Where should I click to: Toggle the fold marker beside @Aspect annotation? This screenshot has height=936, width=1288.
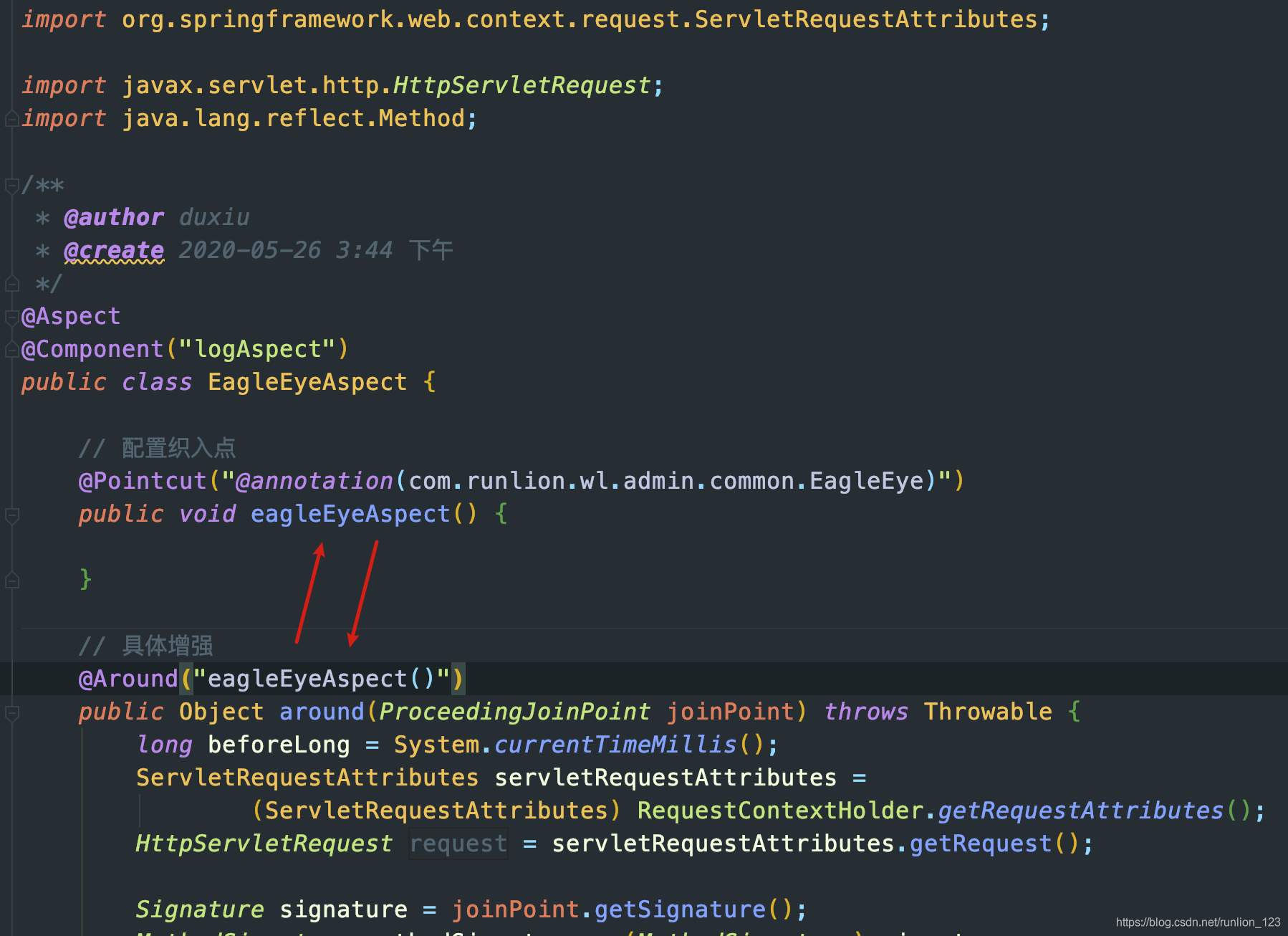[x=11, y=317]
